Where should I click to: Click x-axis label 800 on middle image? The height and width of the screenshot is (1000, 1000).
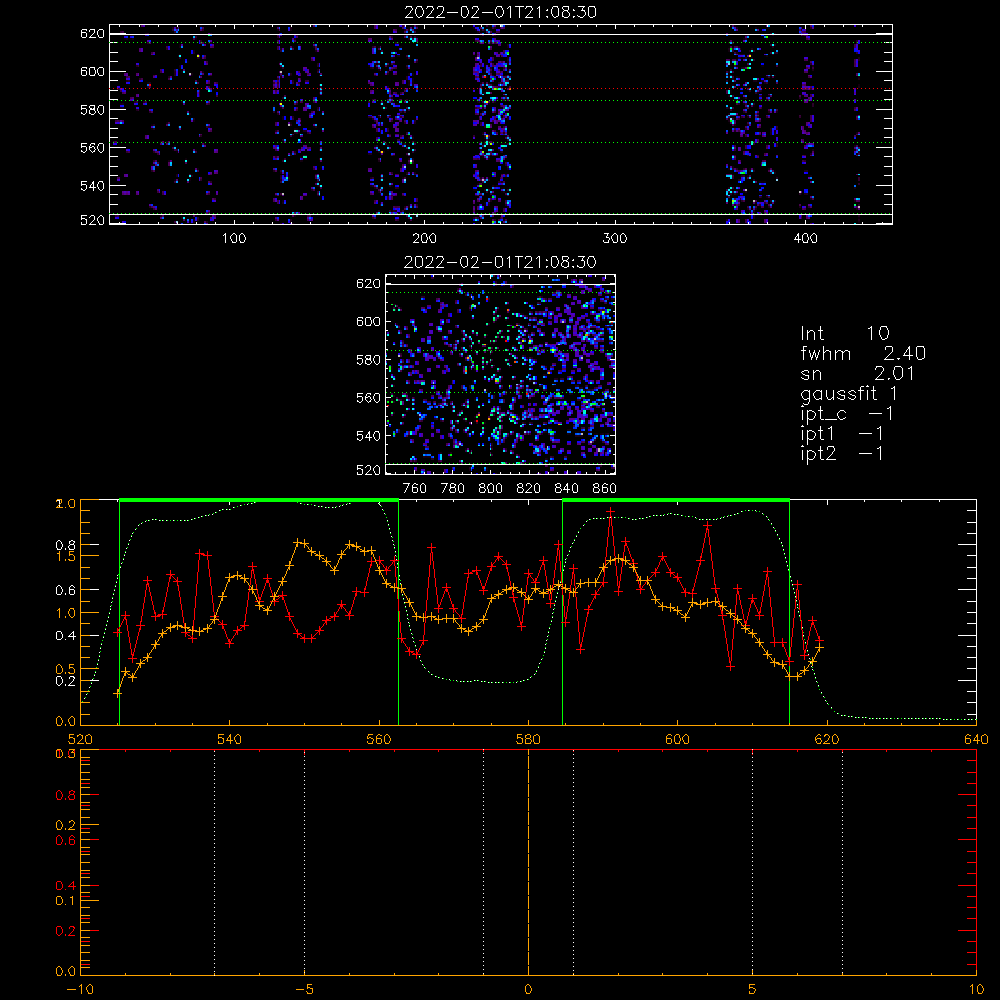[490, 489]
